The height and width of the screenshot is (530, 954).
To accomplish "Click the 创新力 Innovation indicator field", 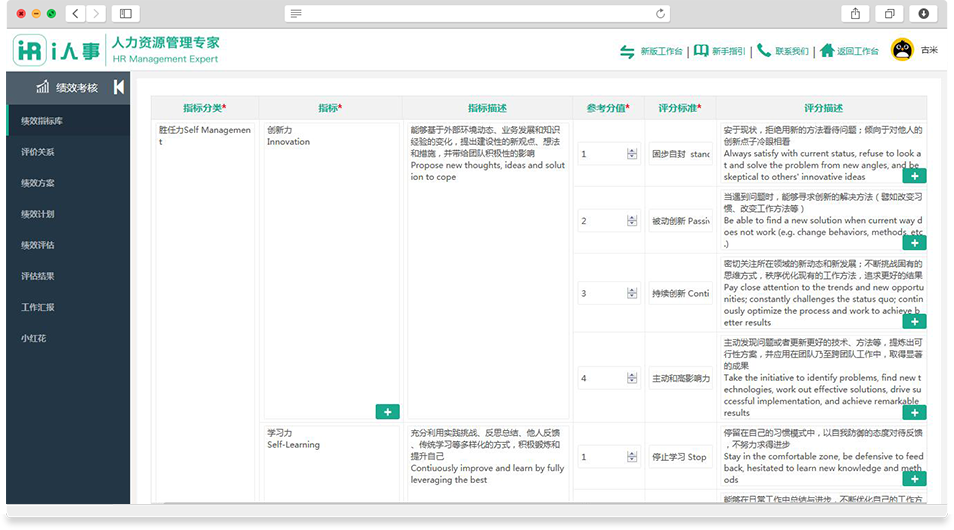I will pos(331,271).
